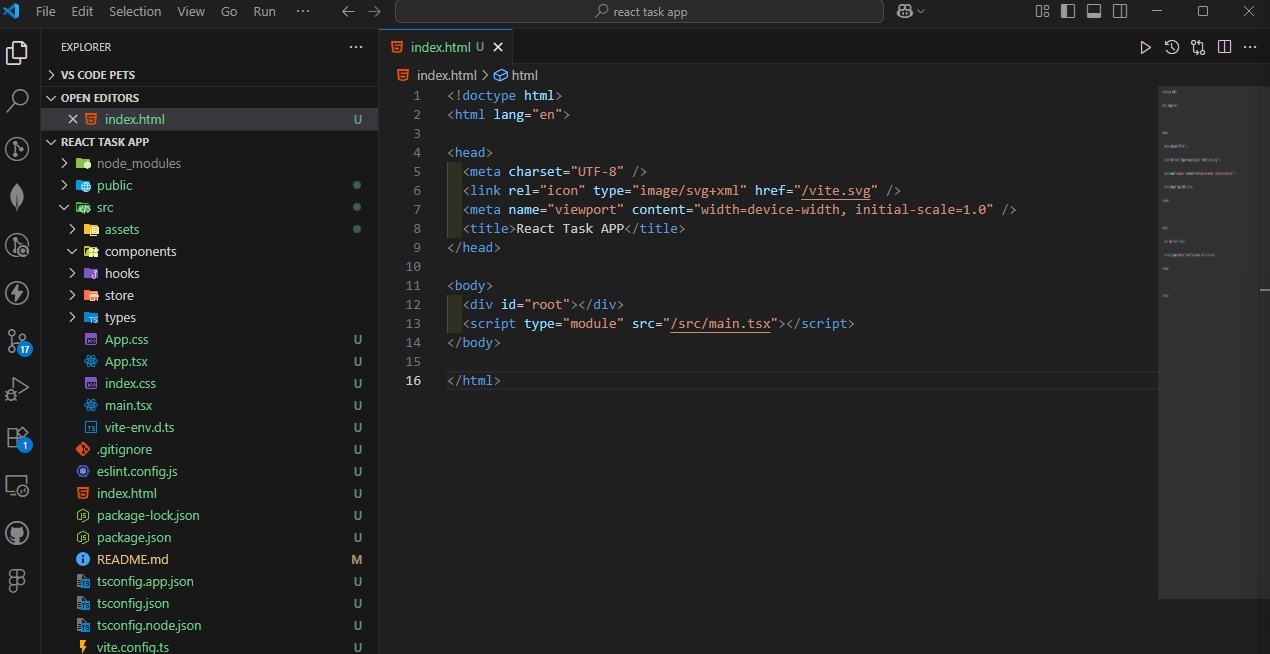Collapse the REACT TASK APP section
The image size is (1270, 654).
click(209, 142)
